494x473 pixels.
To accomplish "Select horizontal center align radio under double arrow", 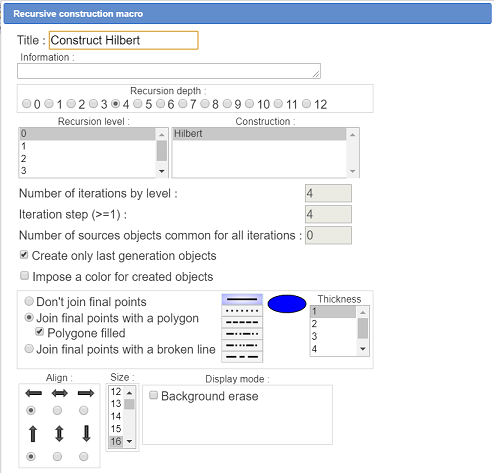I will click(x=57, y=410).
